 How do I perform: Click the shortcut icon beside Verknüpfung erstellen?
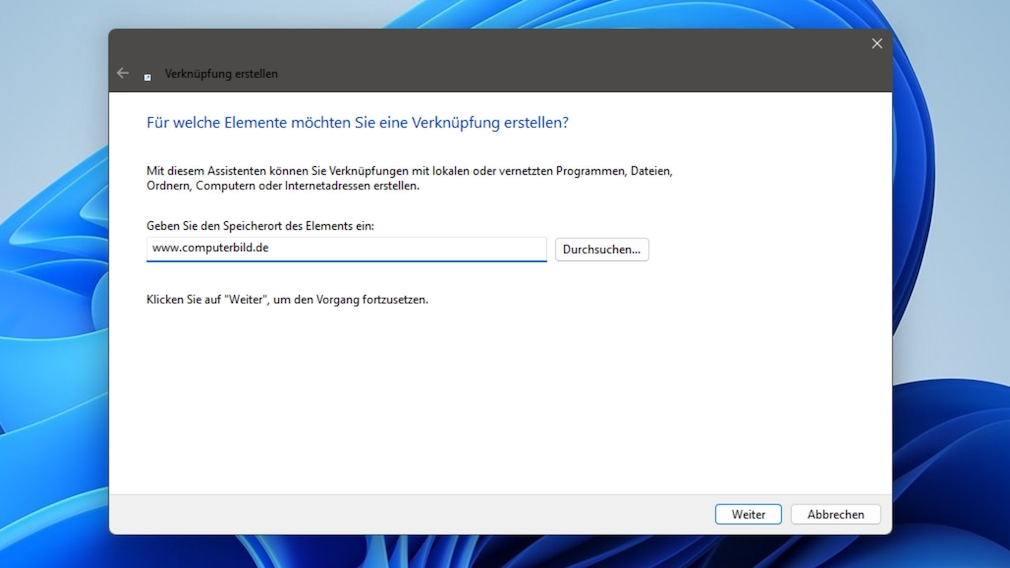click(x=147, y=76)
